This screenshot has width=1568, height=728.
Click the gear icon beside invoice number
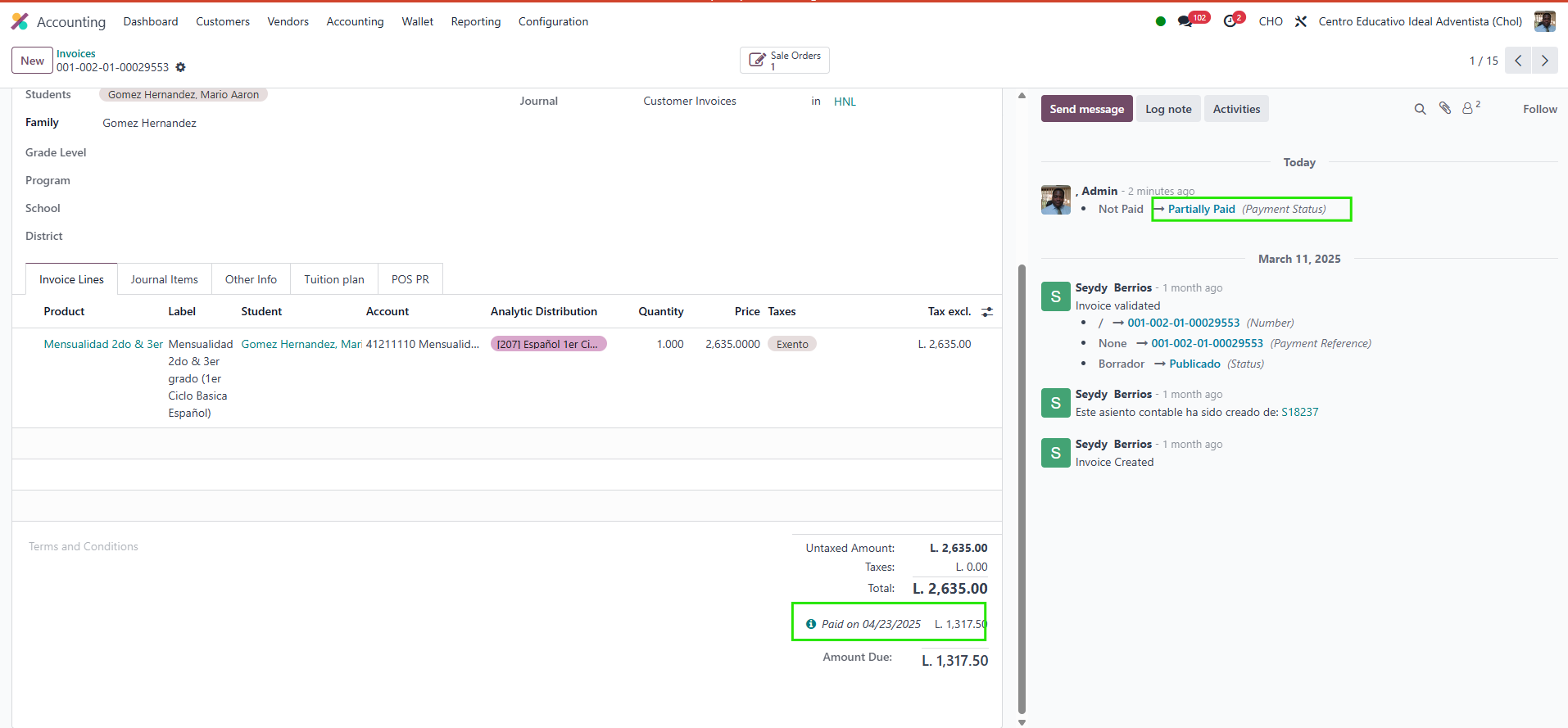(181, 67)
